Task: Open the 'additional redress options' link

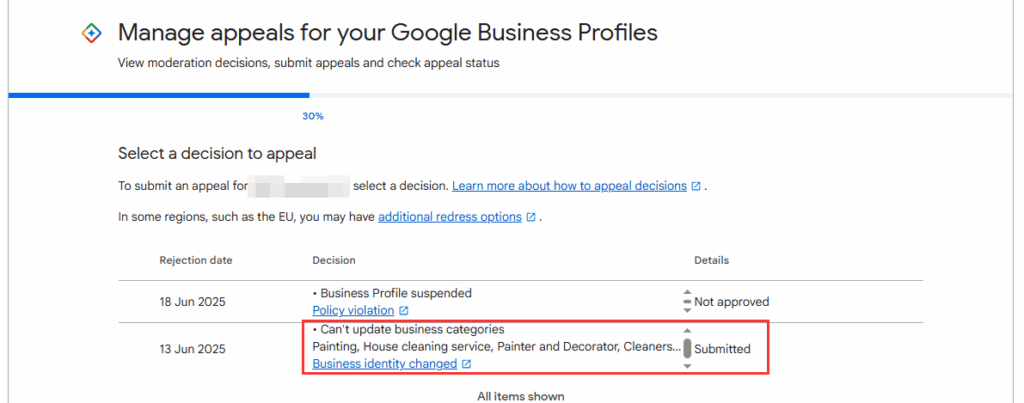Action: click(x=449, y=217)
